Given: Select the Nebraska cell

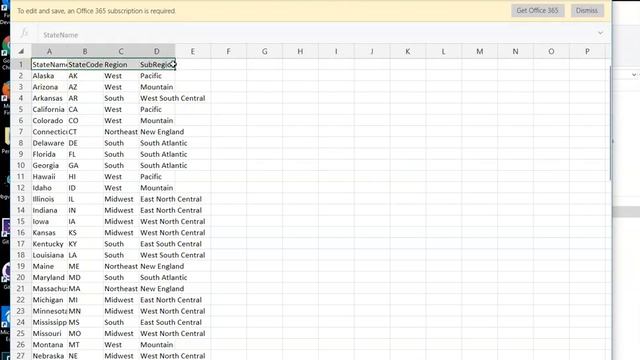Looking at the screenshot, I should [49, 356].
